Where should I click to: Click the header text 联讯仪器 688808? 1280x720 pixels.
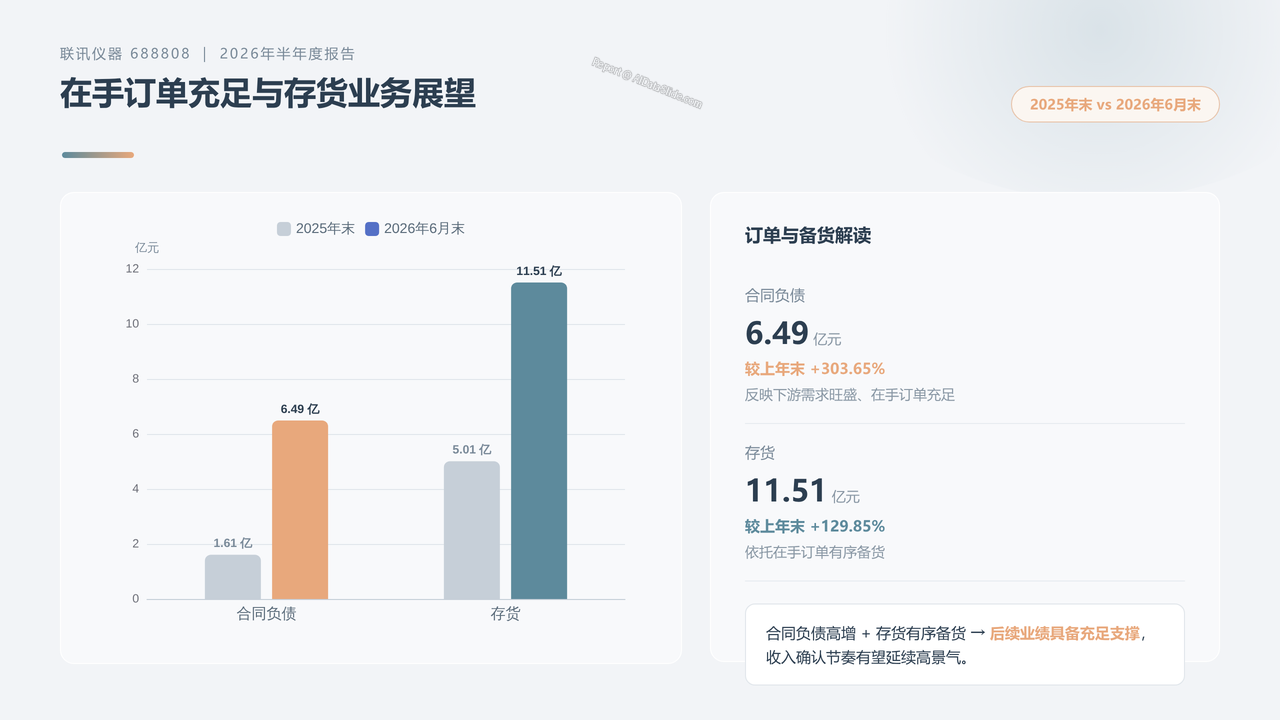pyautogui.click(x=125, y=54)
